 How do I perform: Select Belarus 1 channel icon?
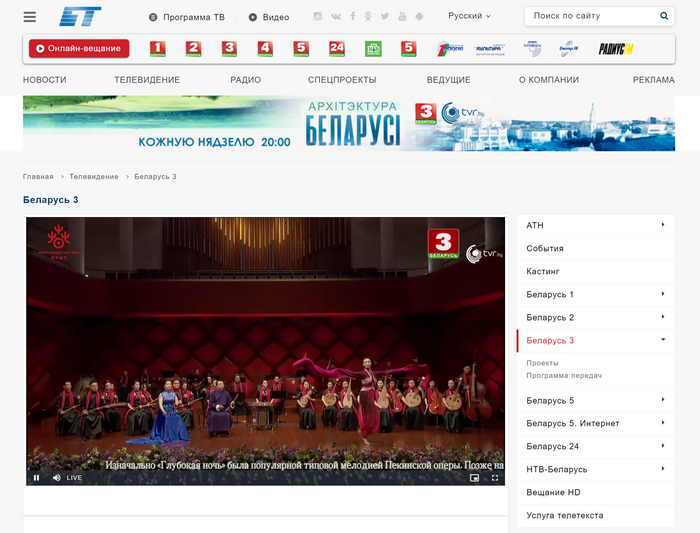pos(158,49)
